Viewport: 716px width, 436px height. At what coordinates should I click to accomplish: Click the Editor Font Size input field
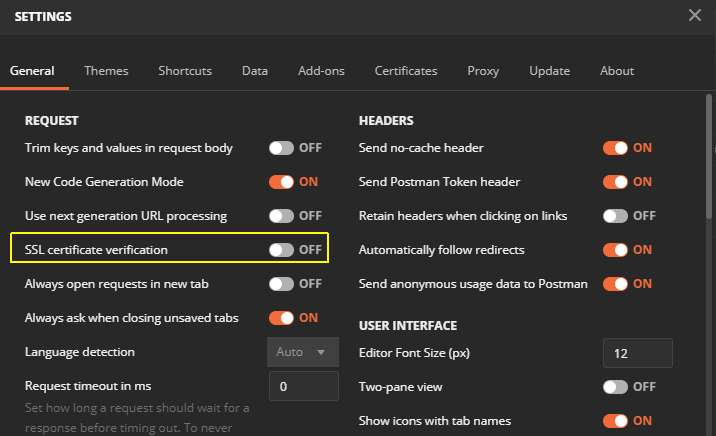[637, 353]
